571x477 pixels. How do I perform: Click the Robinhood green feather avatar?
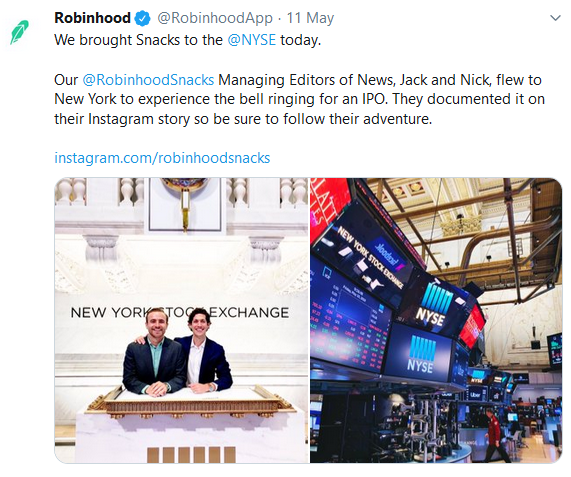[x=19, y=32]
